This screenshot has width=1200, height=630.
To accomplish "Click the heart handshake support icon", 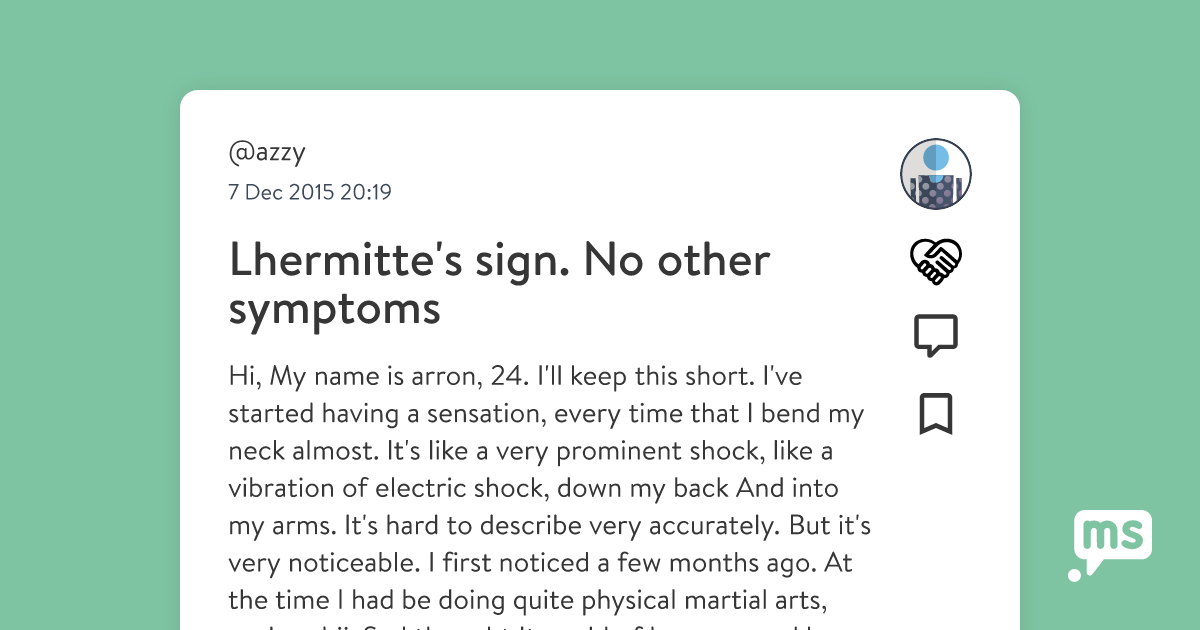I will (936, 262).
